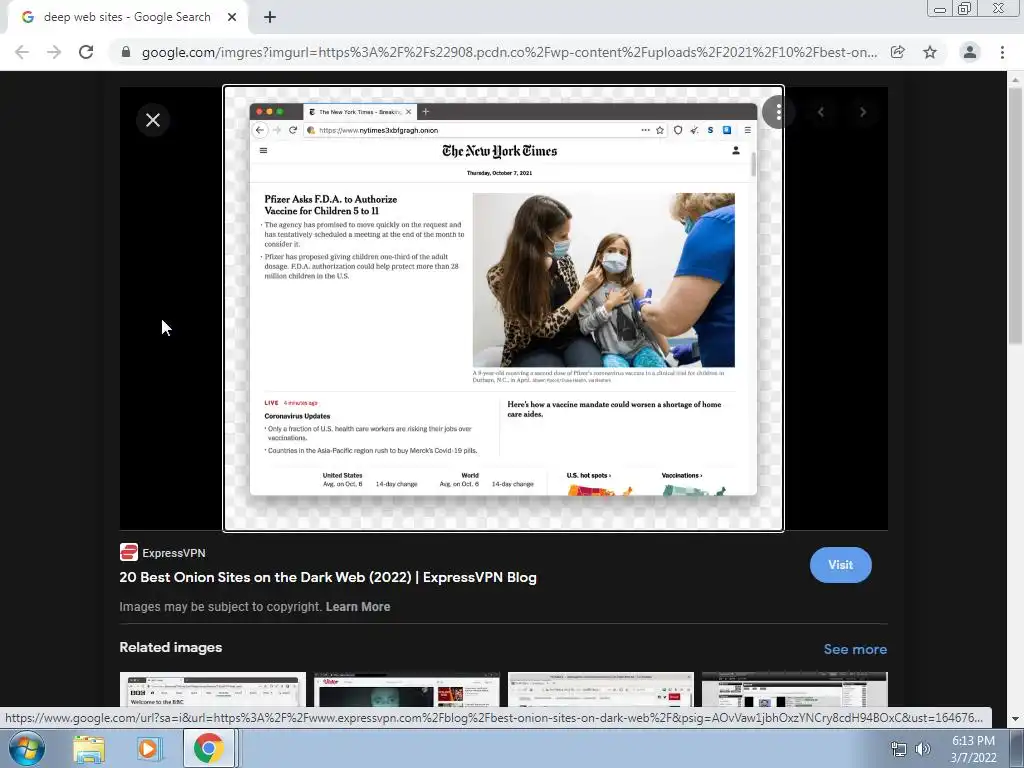
Task: Open Windows Media Player from the taskbar
Action: (x=148, y=749)
